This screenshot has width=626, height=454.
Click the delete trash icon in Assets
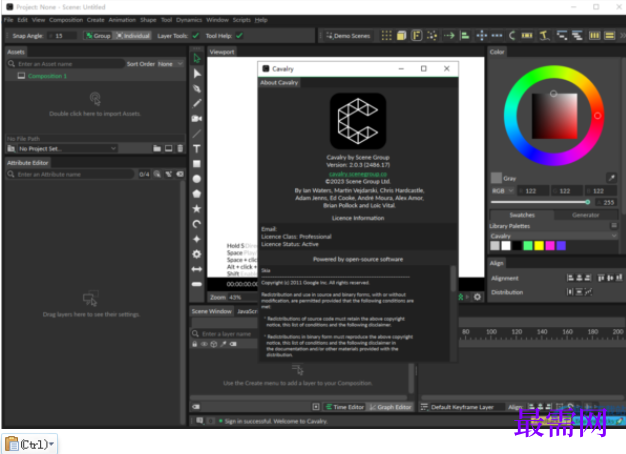[x=180, y=149]
